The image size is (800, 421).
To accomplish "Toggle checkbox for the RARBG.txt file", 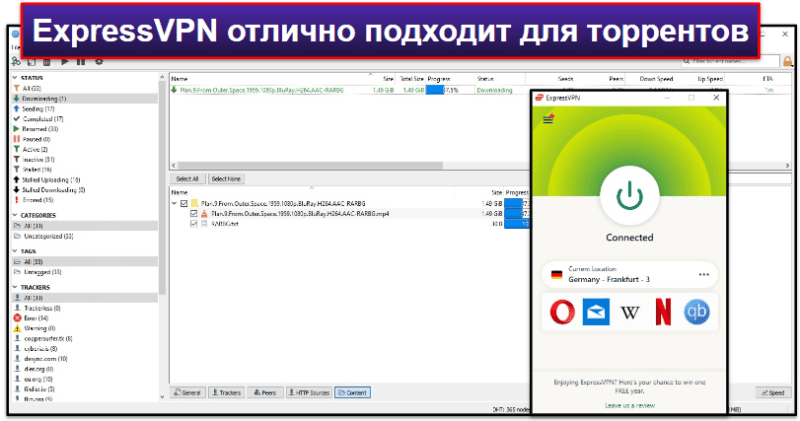I will pyautogui.click(x=193, y=224).
